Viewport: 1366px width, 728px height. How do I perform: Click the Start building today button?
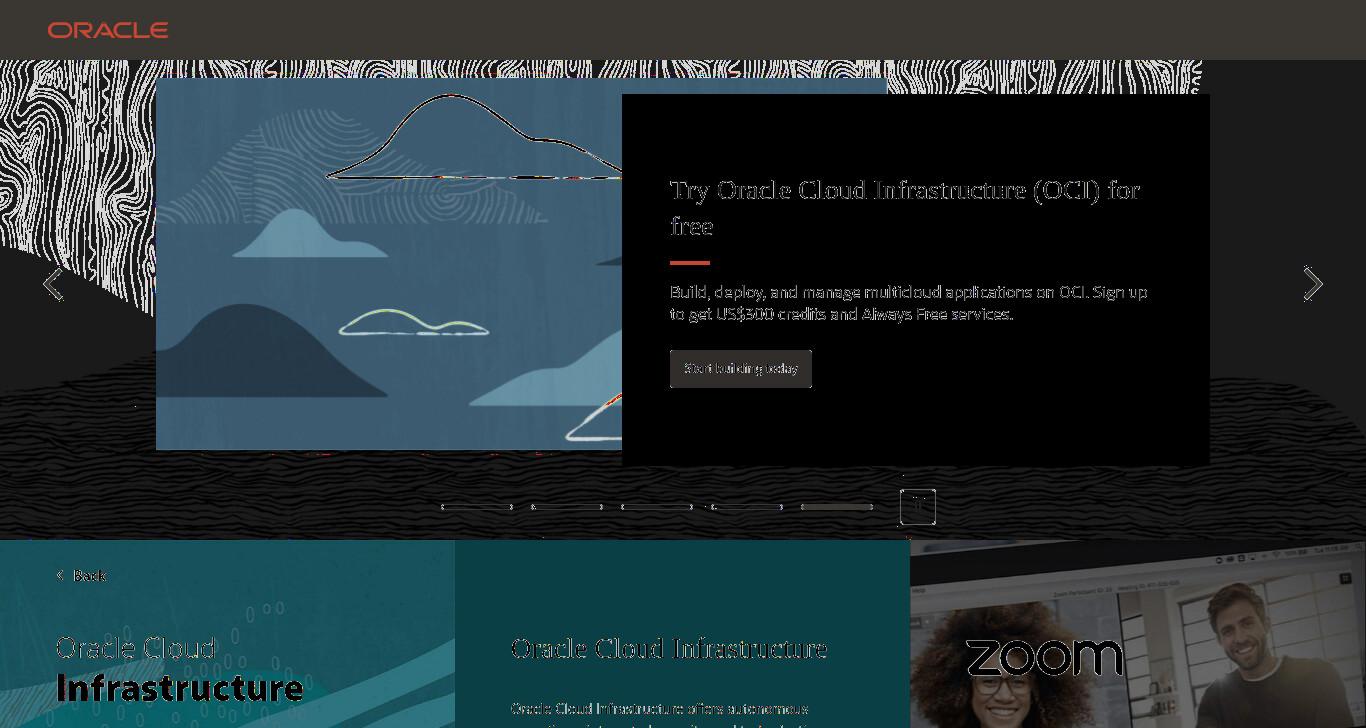click(x=741, y=369)
